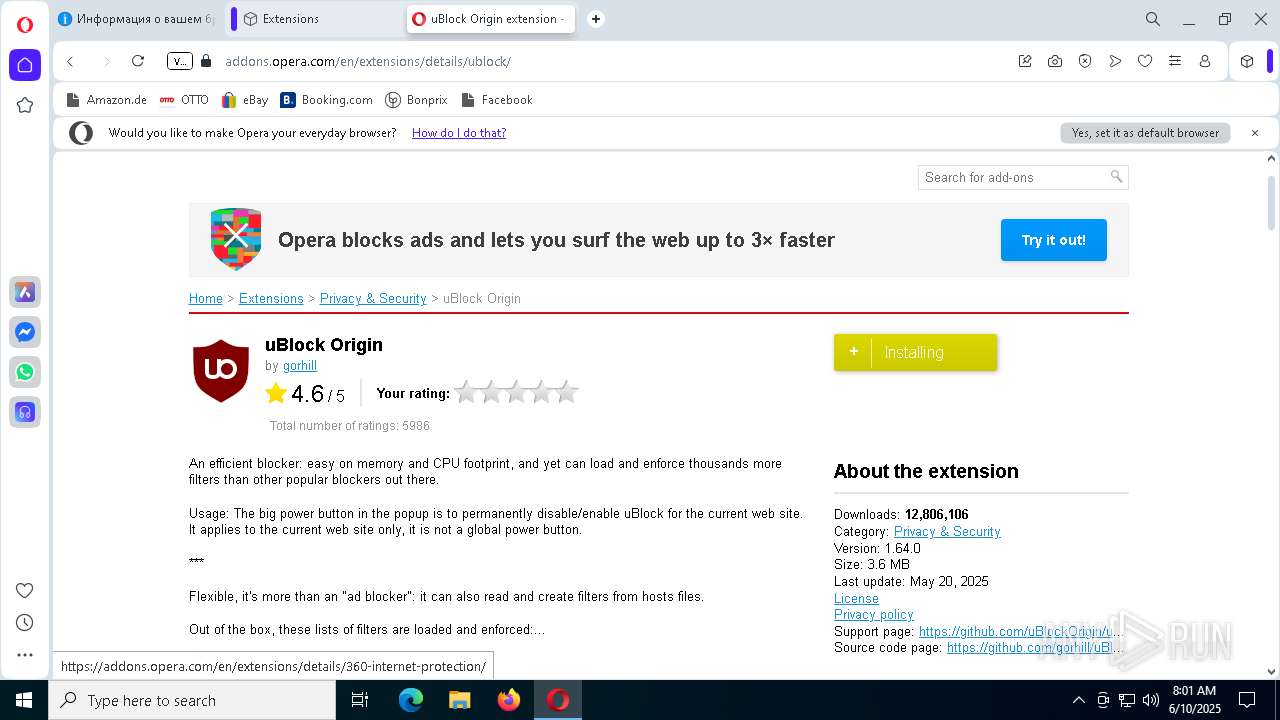
Task: Reload the uBlock Origin page
Action: point(138,61)
